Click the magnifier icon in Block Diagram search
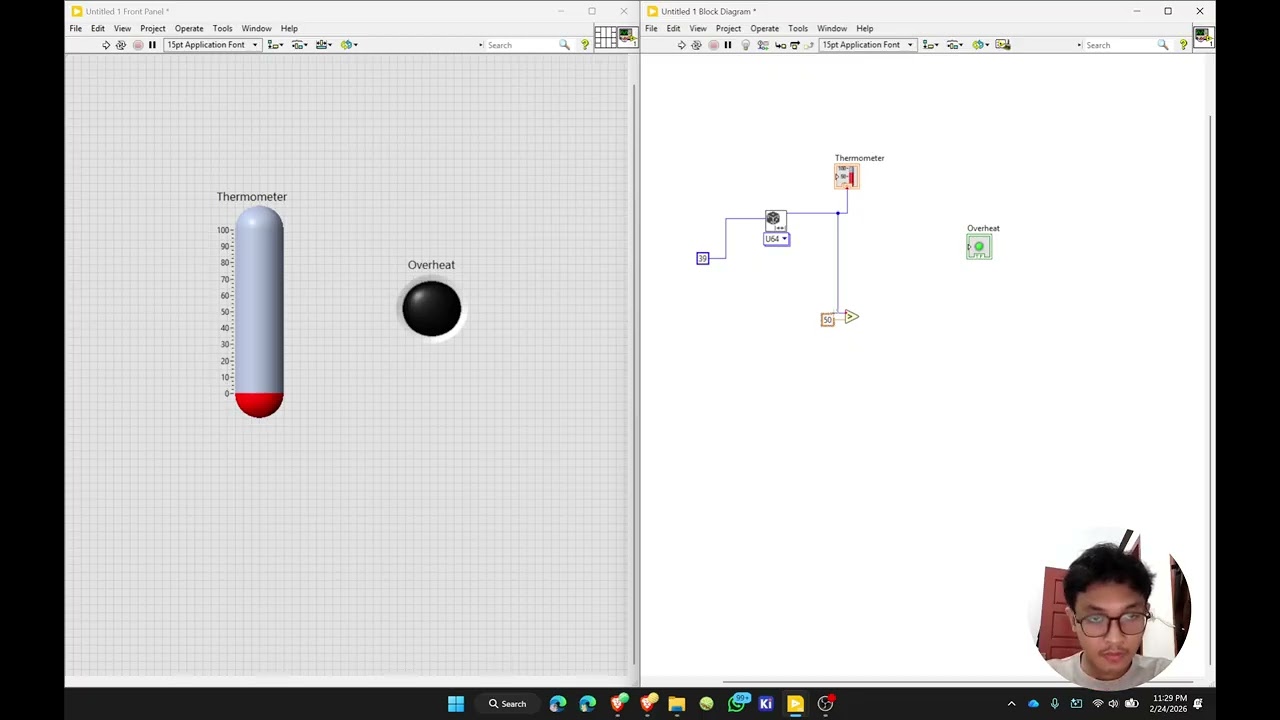 (1163, 45)
